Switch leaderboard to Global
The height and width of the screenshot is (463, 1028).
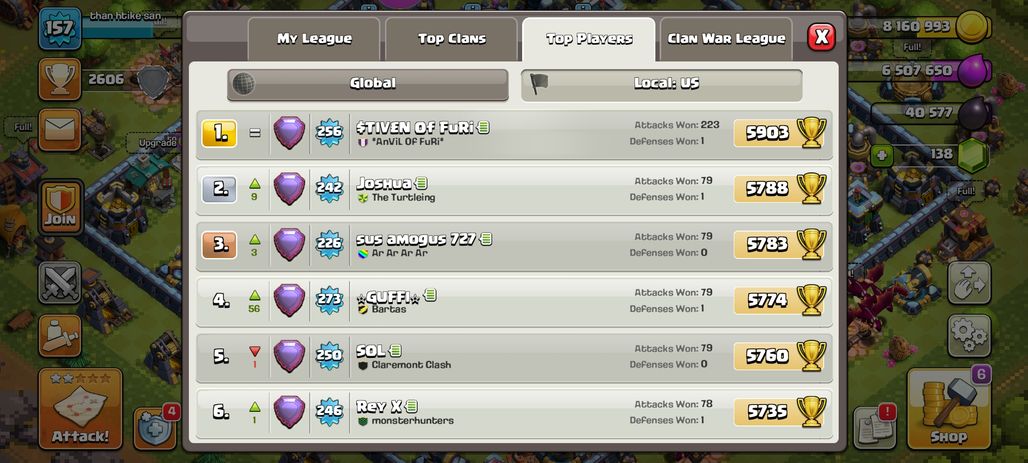click(368, 85)
